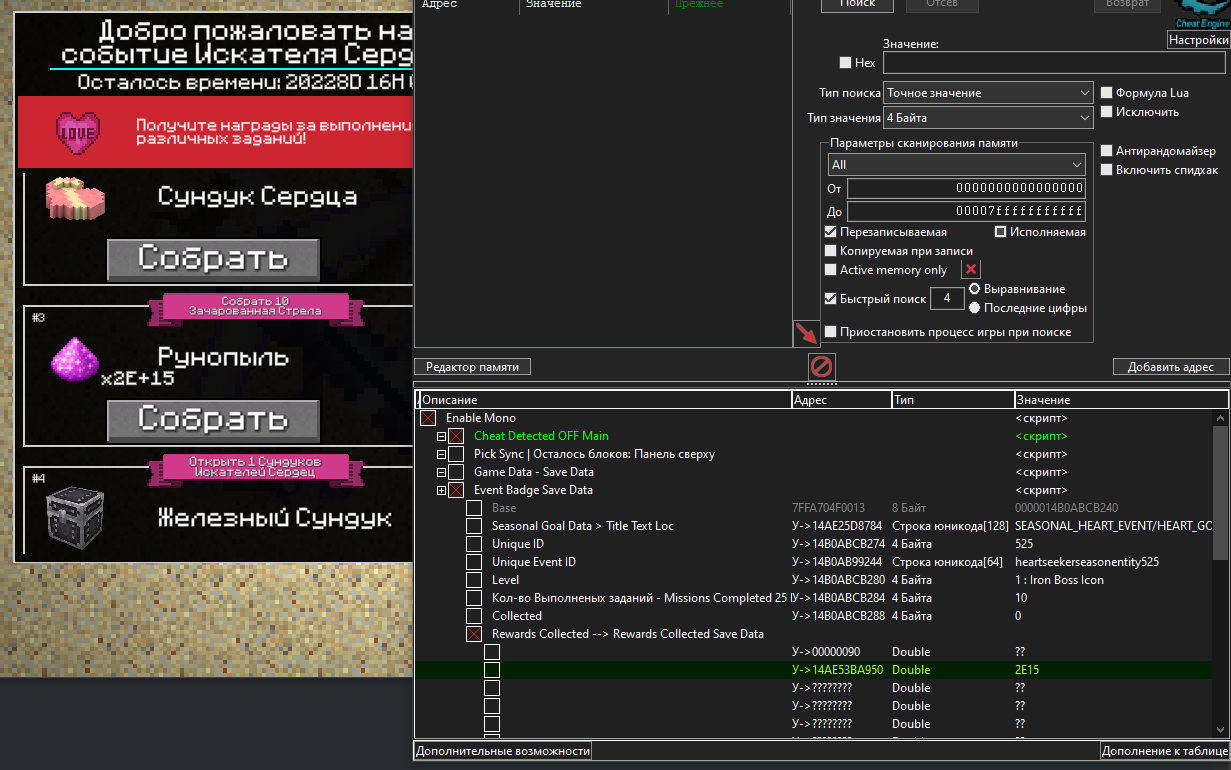Click the address table vertical scrollbar
Viewport: 1231px width, 770px height.
pyautogui.click(x=1220, y=491)
